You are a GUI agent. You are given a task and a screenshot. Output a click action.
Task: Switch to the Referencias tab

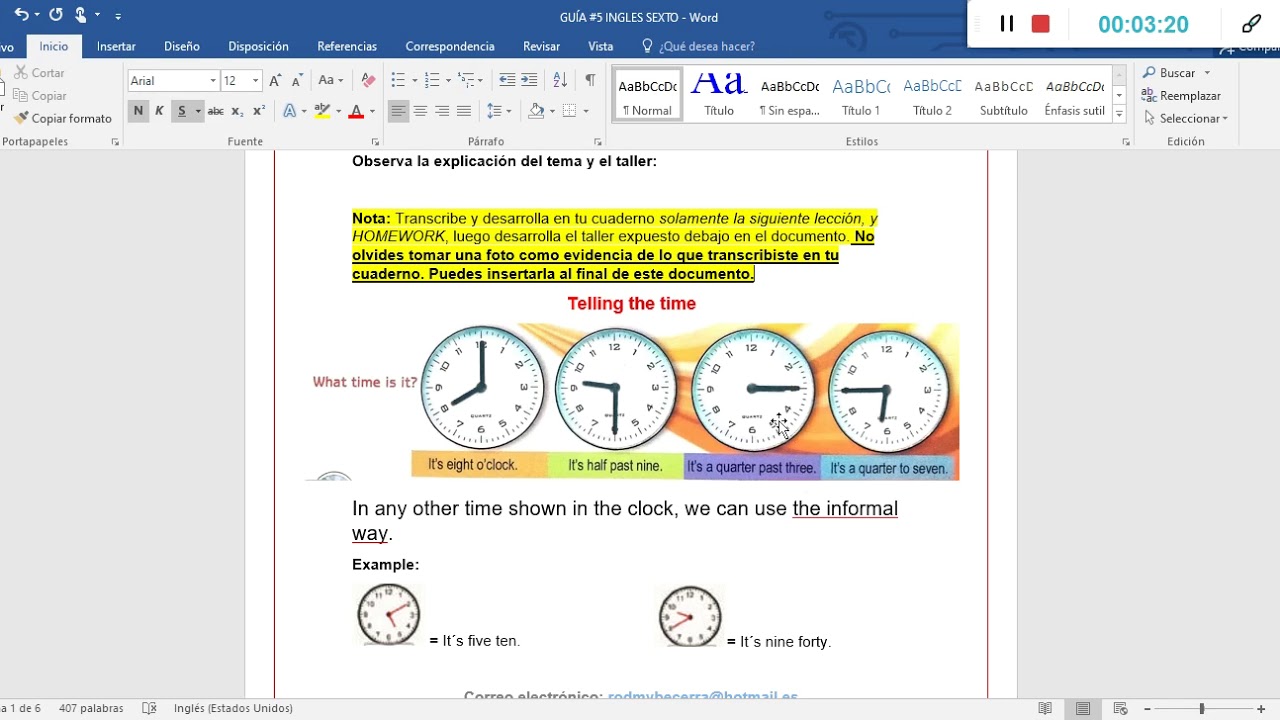tap(347, 46)
